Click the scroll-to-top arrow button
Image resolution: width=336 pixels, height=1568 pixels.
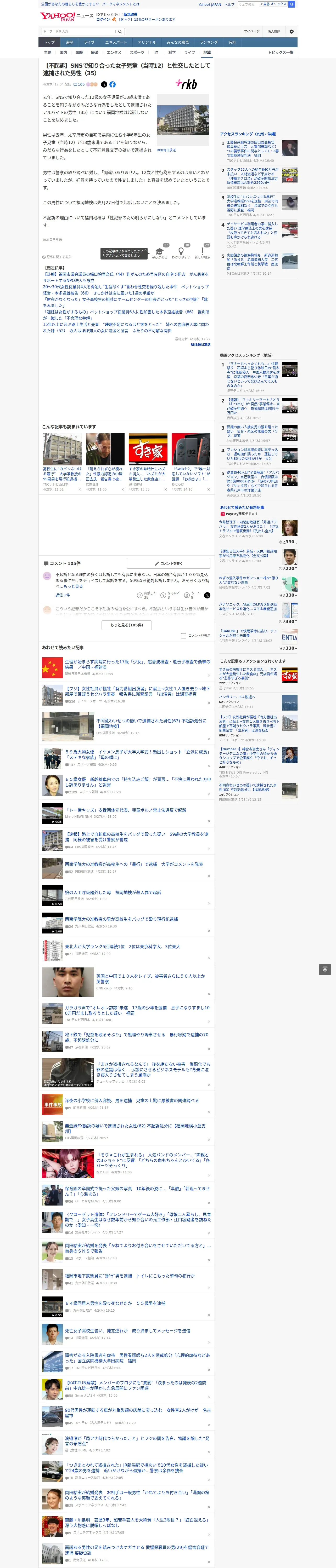[325, 970]
